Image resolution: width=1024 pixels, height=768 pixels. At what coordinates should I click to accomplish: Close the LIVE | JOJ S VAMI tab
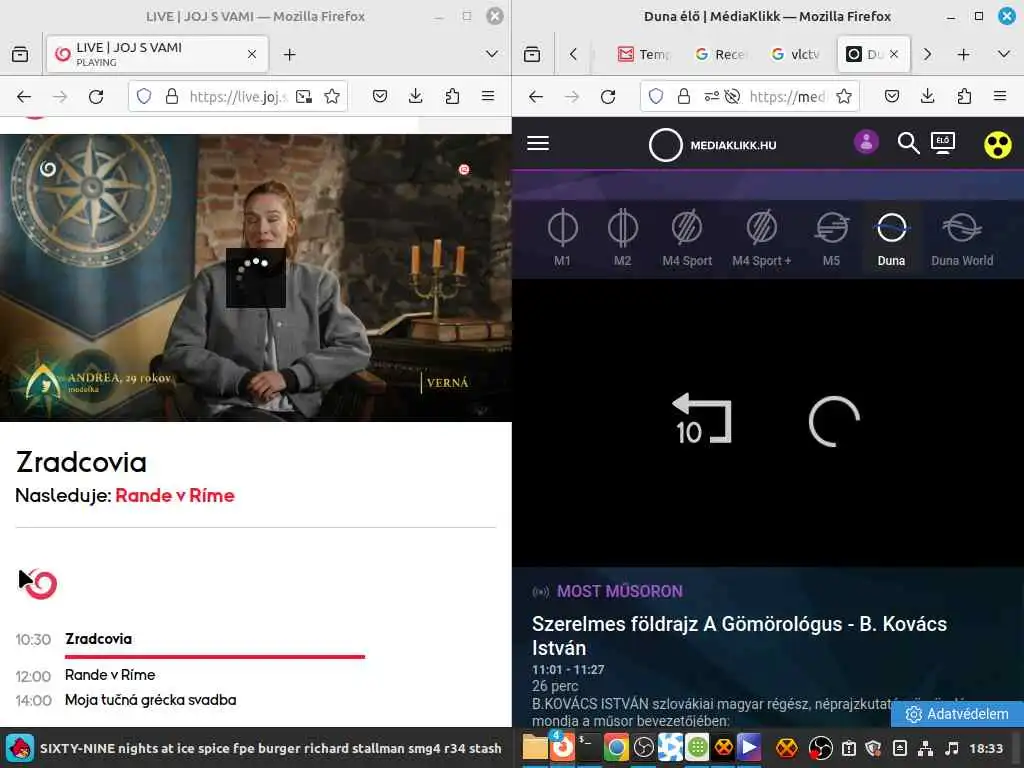click(252, 54)
